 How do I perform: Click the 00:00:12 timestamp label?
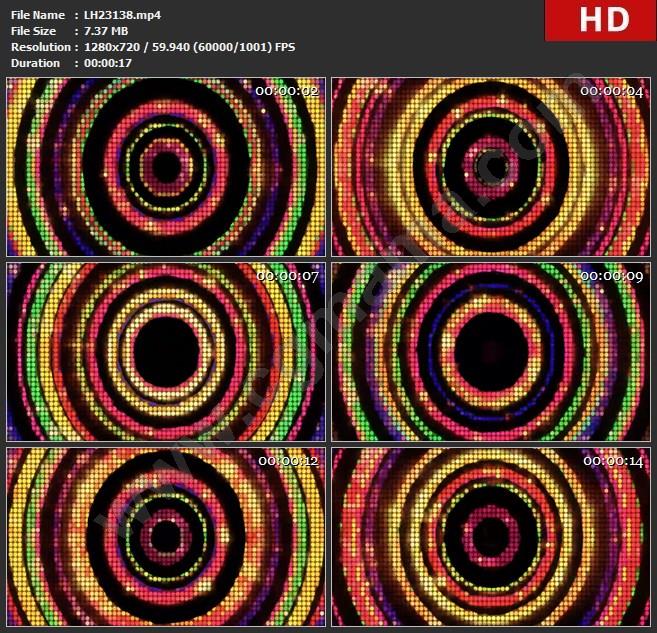point(289,461)
